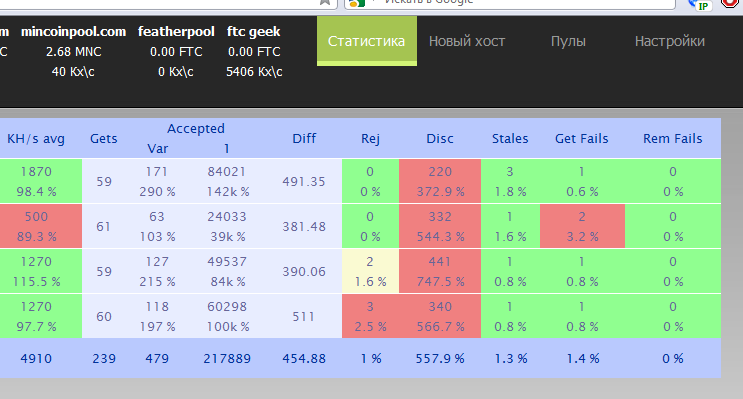Select the ftc geek pool header
Image resolution: width=743 pixels, height=399 pixels.
coord(254,32)
